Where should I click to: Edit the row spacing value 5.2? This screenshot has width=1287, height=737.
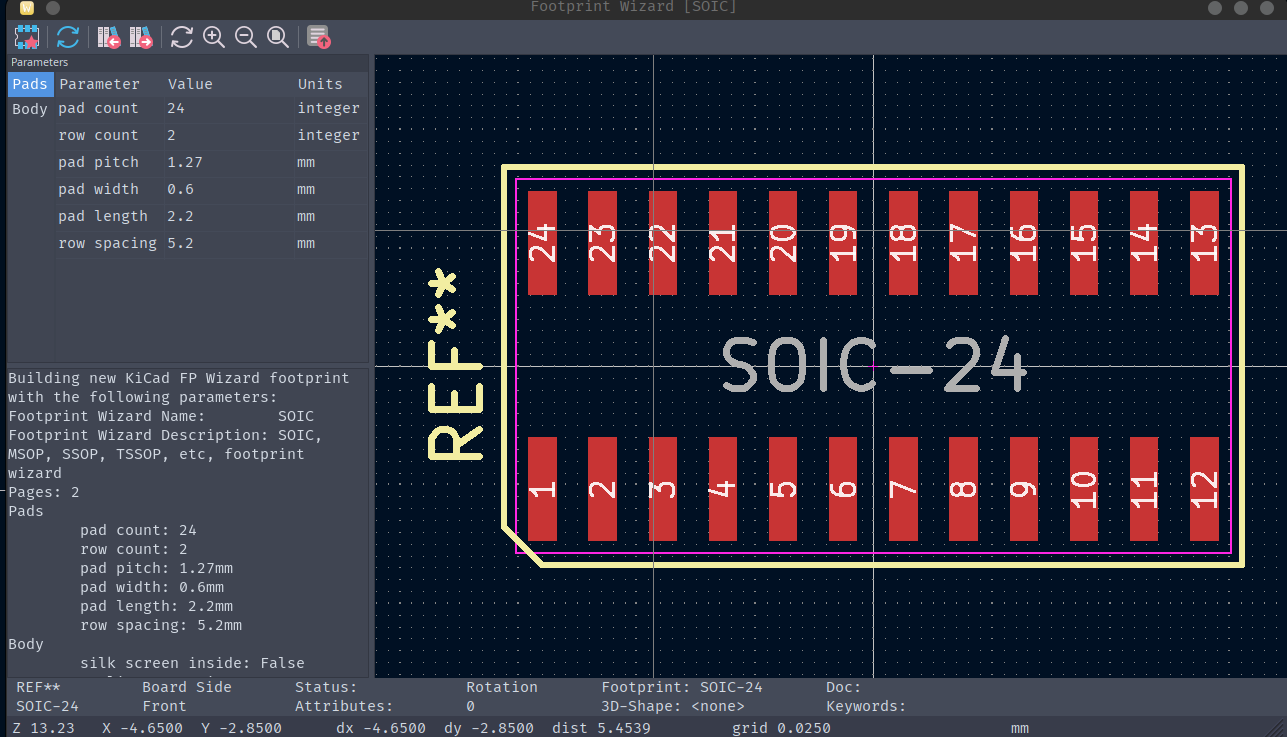click(x=228, y=243)
